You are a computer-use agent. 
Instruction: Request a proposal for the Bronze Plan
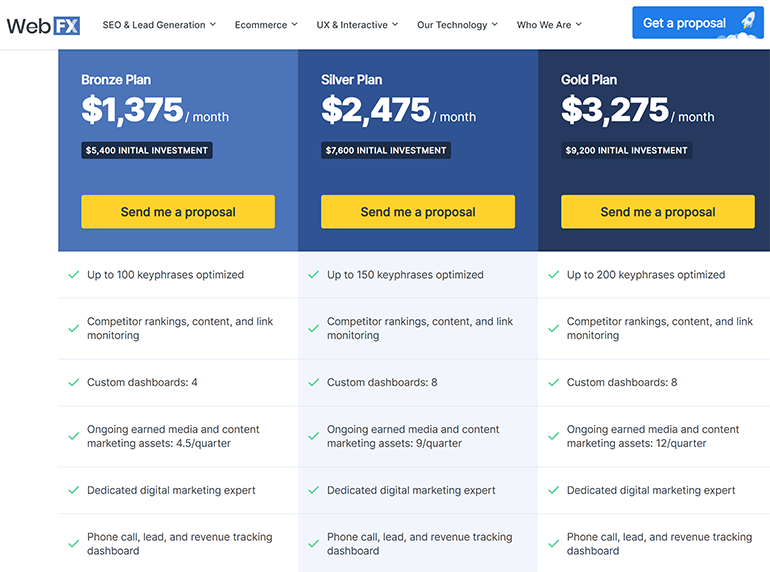pos(178,212)
